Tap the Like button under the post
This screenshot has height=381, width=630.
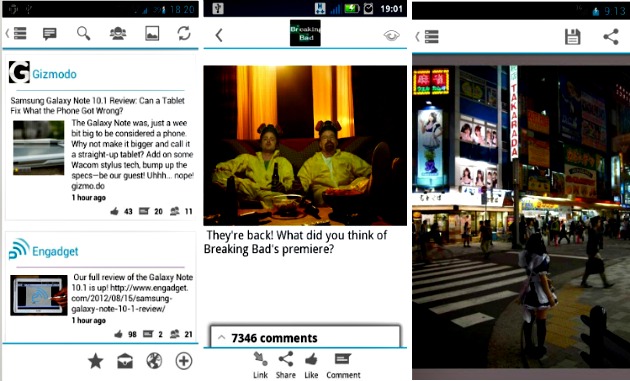311,365
